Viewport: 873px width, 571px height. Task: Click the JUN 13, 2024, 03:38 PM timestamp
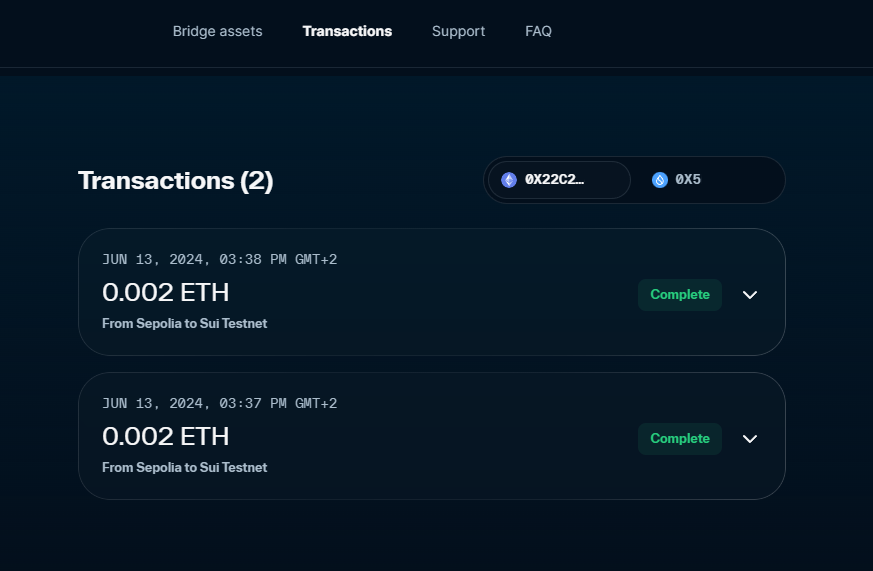(219, 260)
